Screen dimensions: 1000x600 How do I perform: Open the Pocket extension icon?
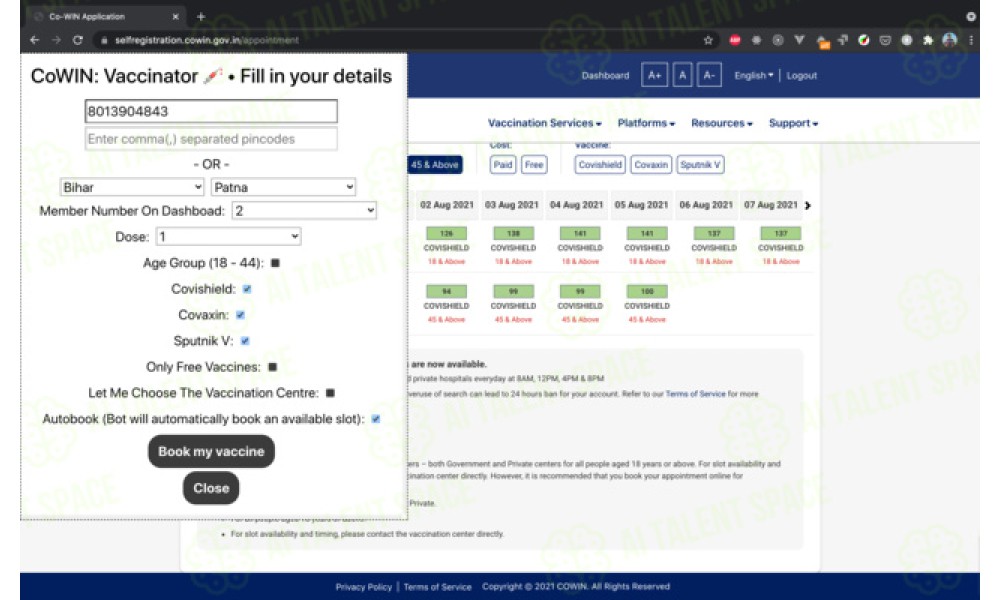(885, 40)
